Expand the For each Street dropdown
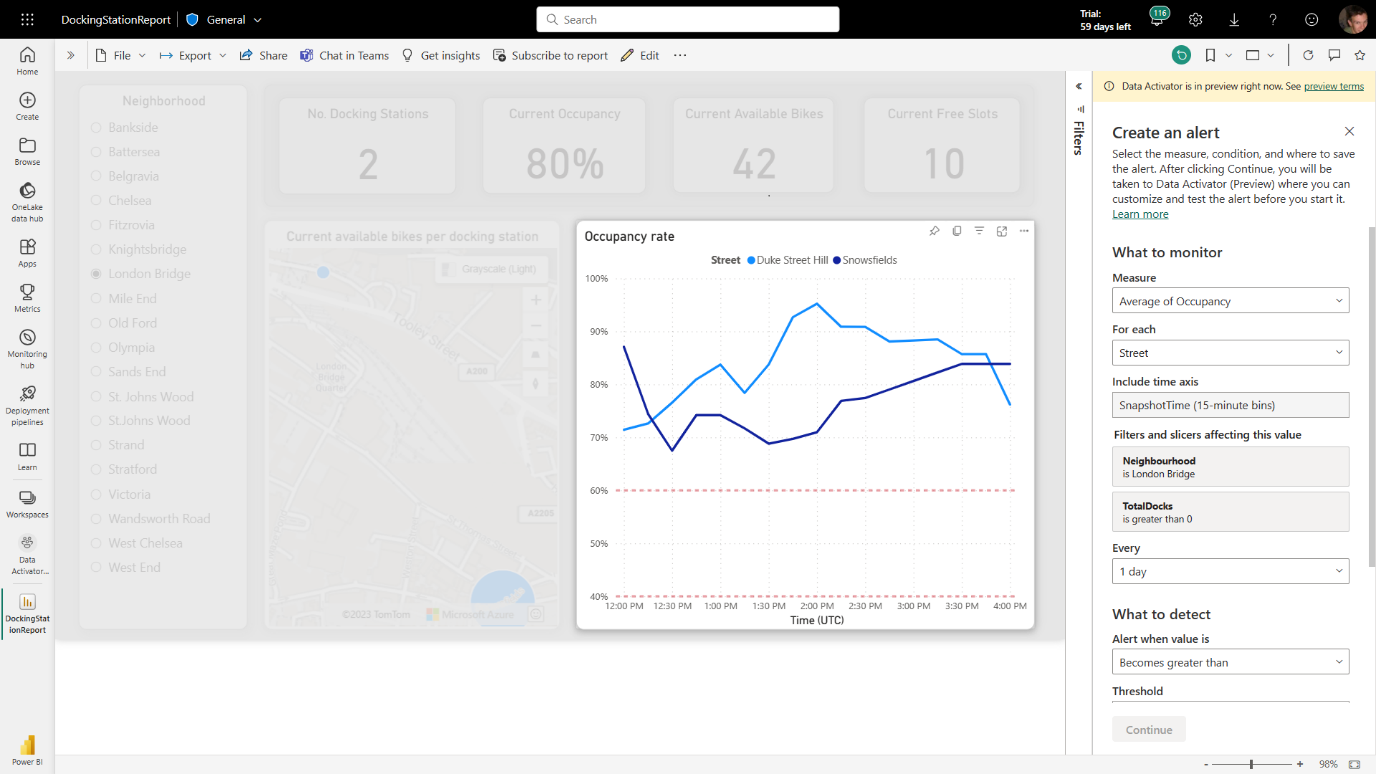 (1230, 353)
